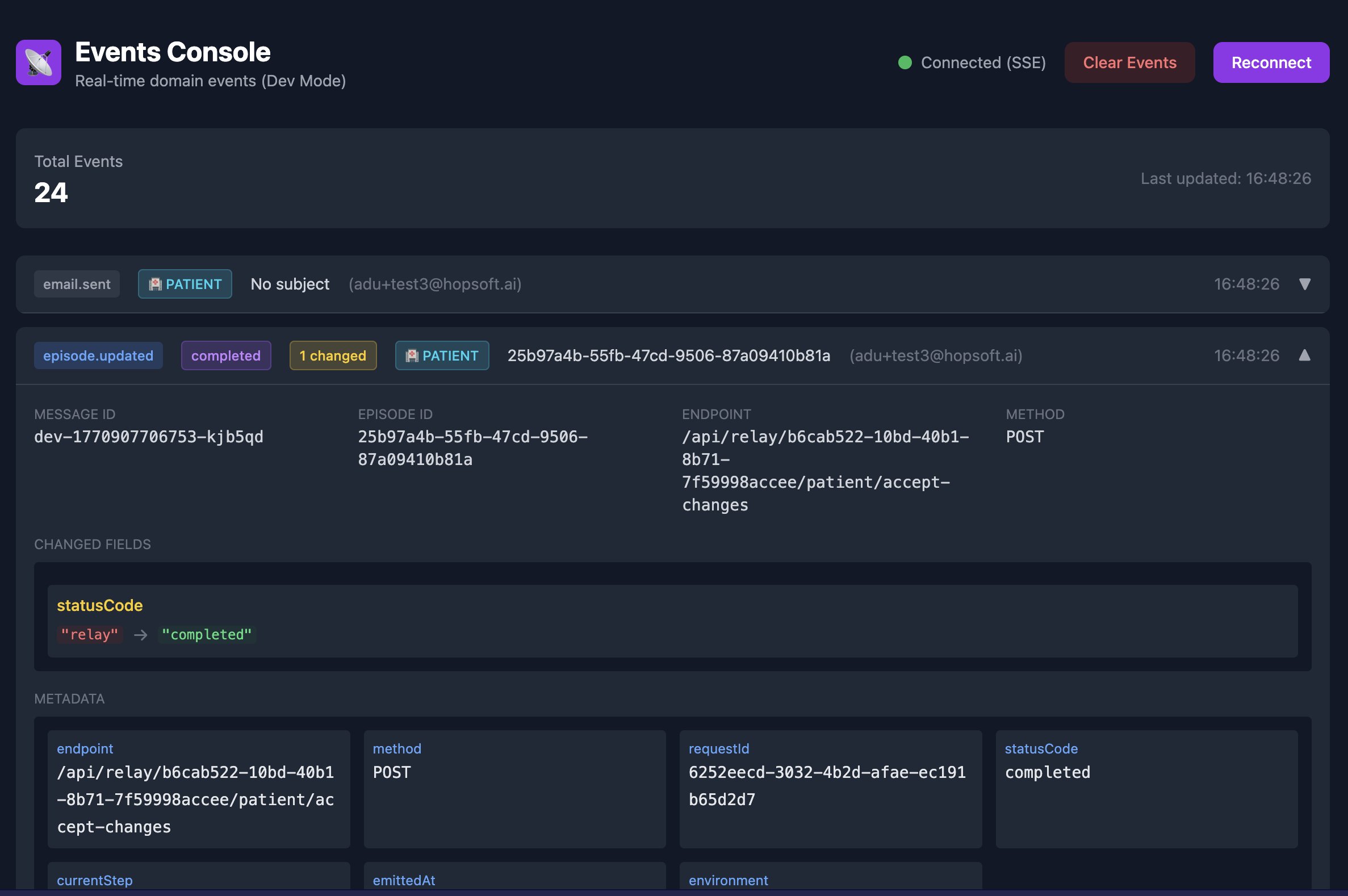Click the green Connected (SSE) status dot
The height and width of the screenshot is (896, 1348).
coord(905,62)
